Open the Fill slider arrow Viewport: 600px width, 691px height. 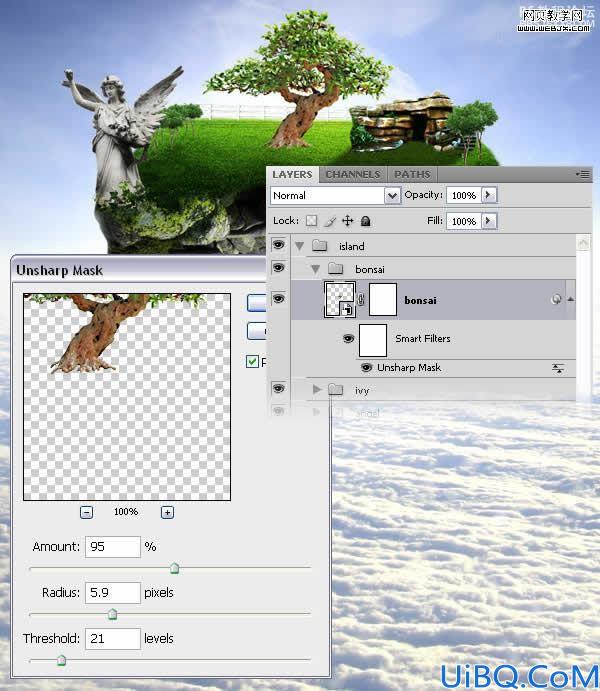489,220
